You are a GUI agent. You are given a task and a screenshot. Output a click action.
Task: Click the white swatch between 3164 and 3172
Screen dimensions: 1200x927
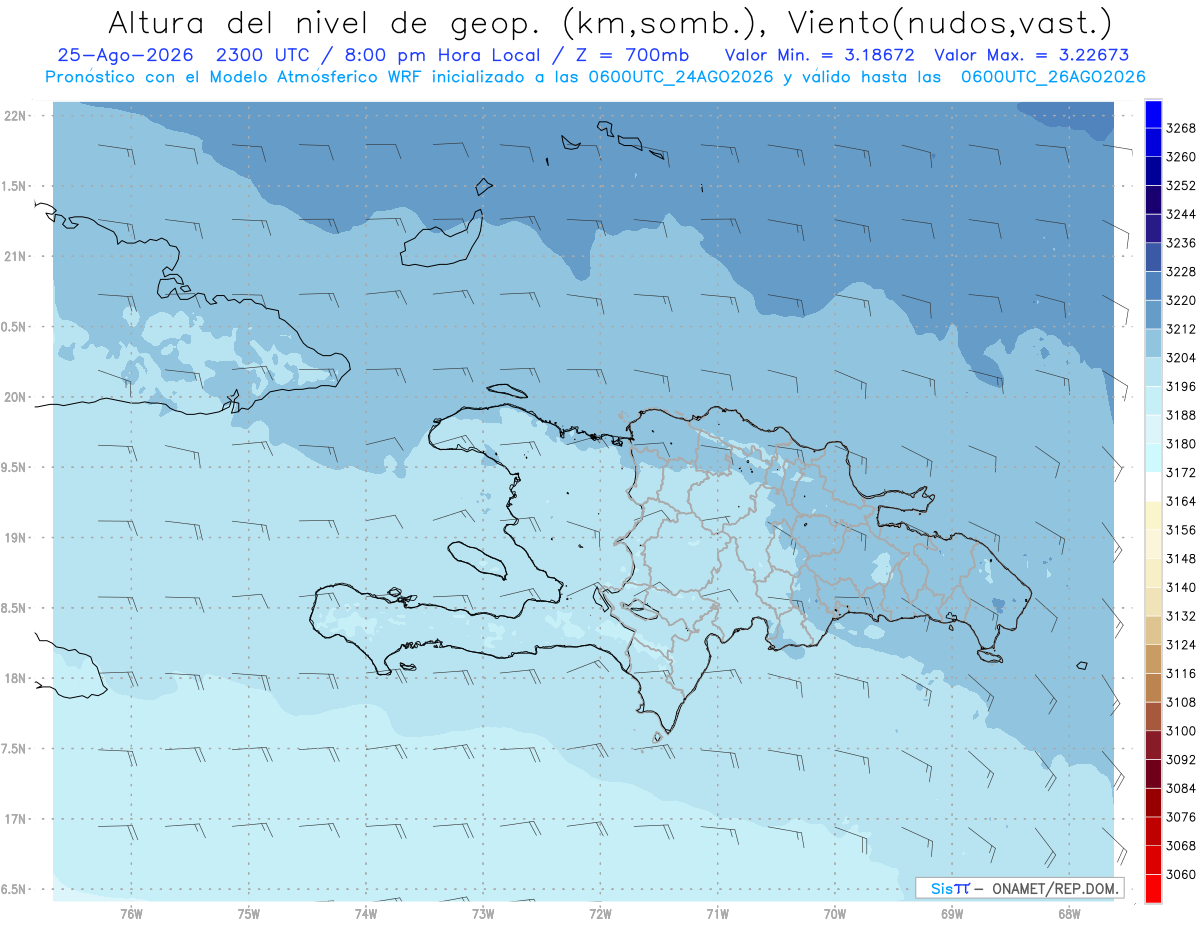pos(1153,487)
